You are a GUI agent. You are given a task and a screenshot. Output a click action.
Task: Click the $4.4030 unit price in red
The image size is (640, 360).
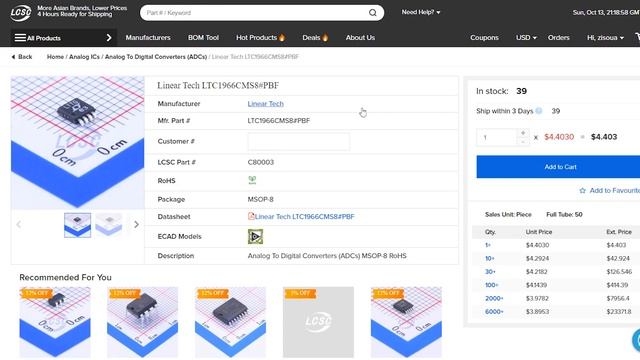pos(559,137)
